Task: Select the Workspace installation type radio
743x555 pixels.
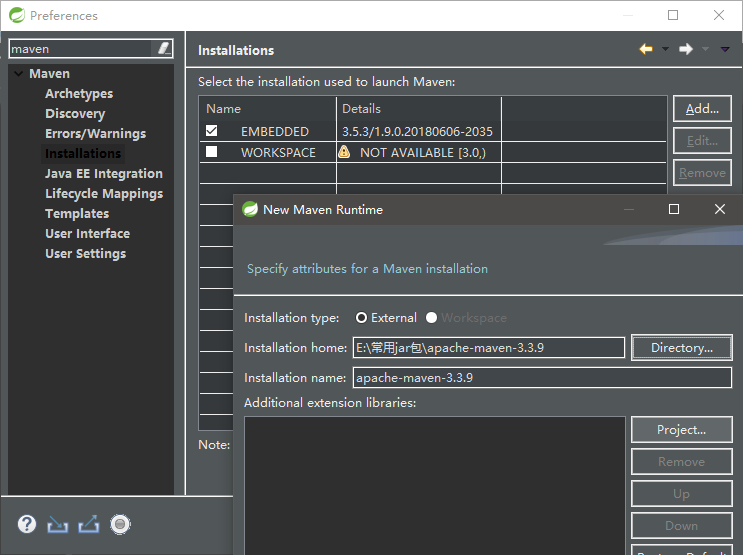Action: pos(431,318)
